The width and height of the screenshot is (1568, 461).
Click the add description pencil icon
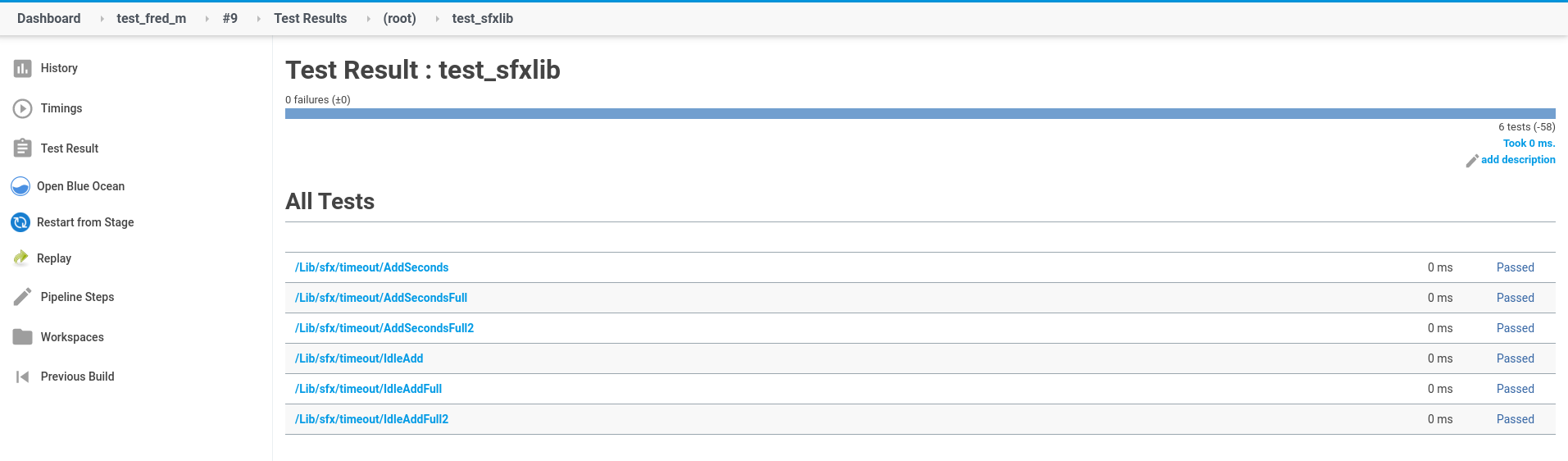click(x=1472, y=161)
